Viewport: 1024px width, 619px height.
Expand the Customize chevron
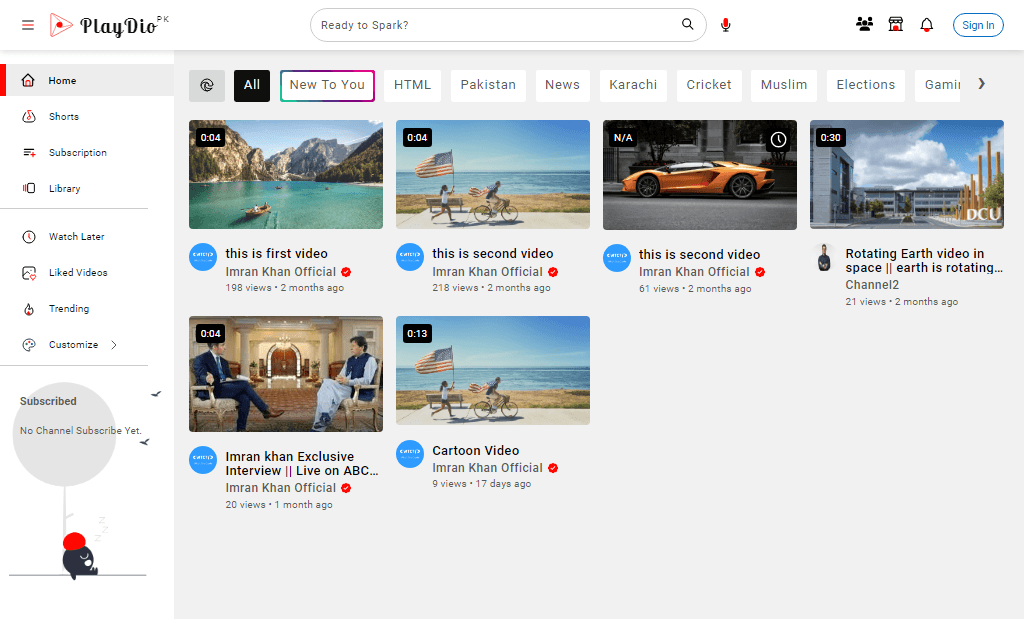[x=114, y=345]
